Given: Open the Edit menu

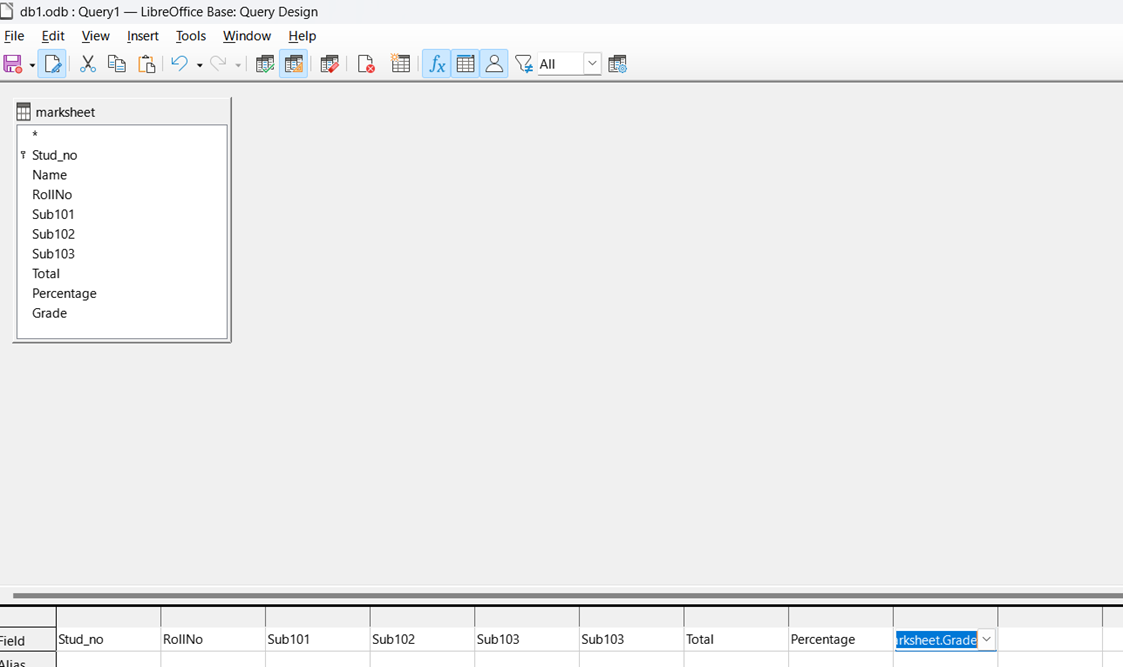Looking at the screenshot, I should click(x=52, y=36).
